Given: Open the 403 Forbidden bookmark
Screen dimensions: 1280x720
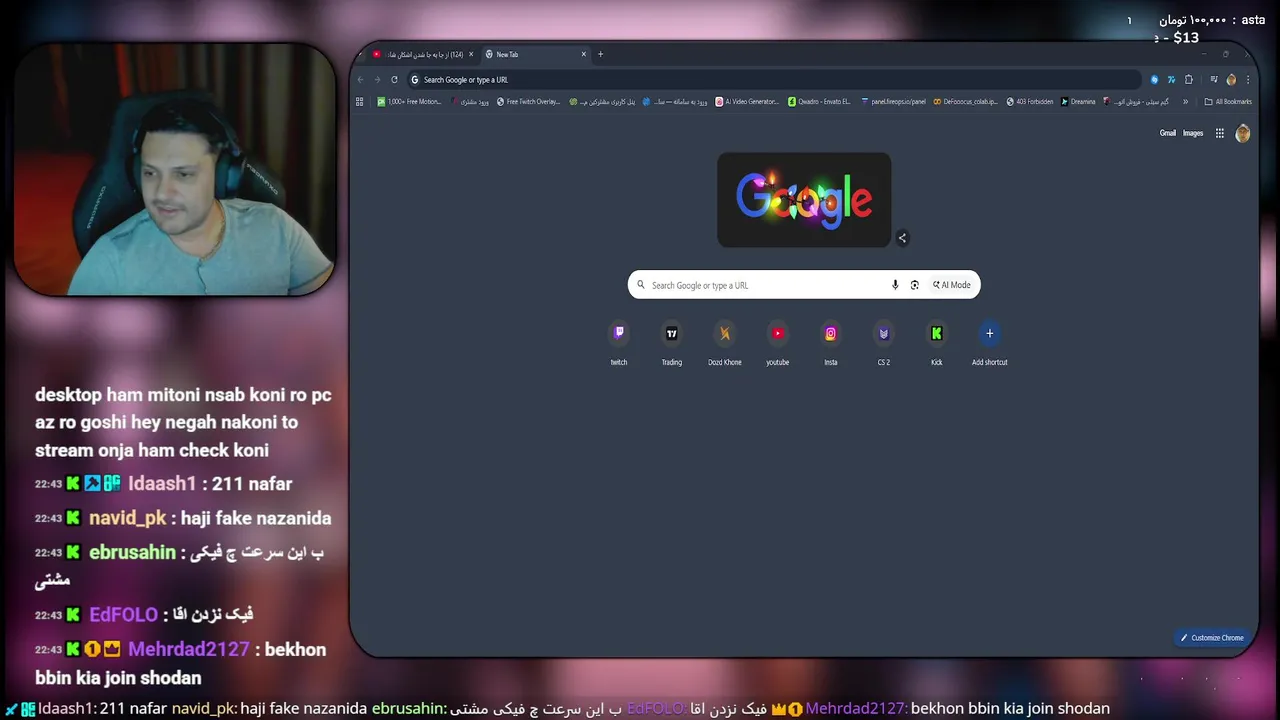Looking at the screenshot, I should 1030,101.
